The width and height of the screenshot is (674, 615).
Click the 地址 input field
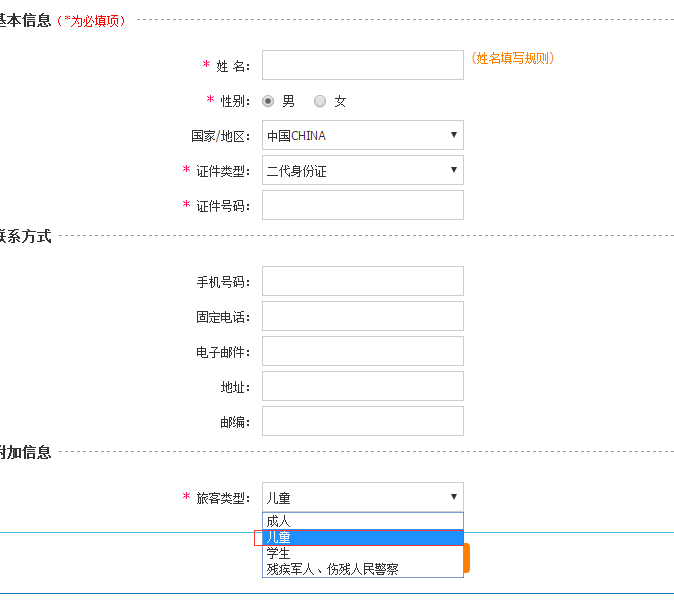362,387
